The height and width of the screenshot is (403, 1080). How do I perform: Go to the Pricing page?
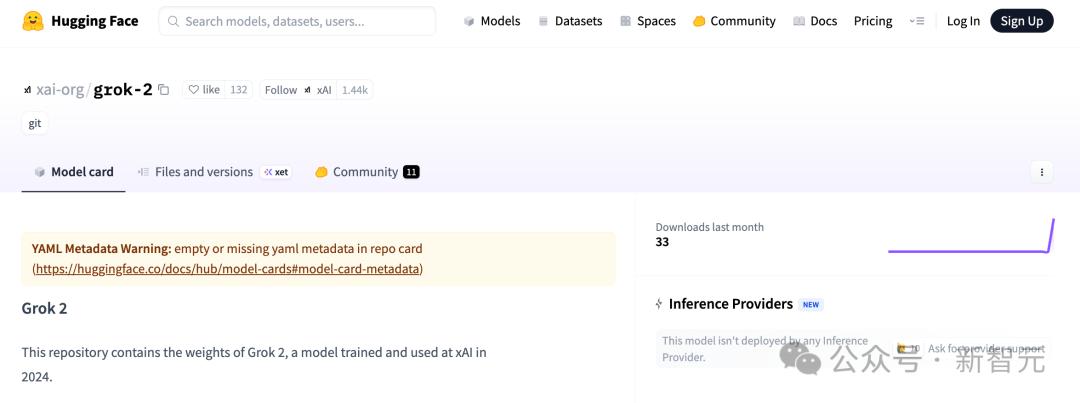coord(872,21)
